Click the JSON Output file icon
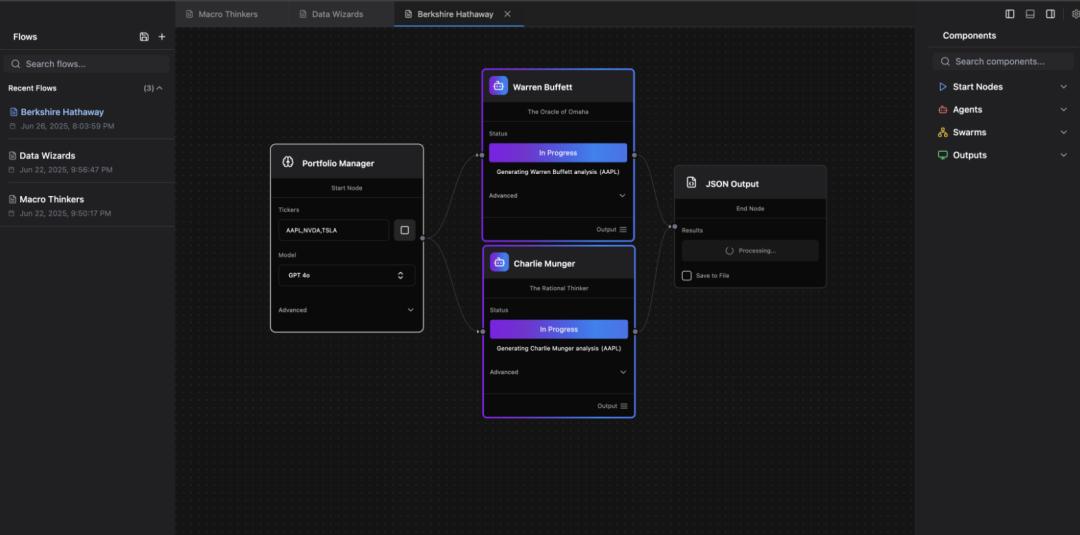Viewport: 1080px width, 535px height. [x=692, y=182]
